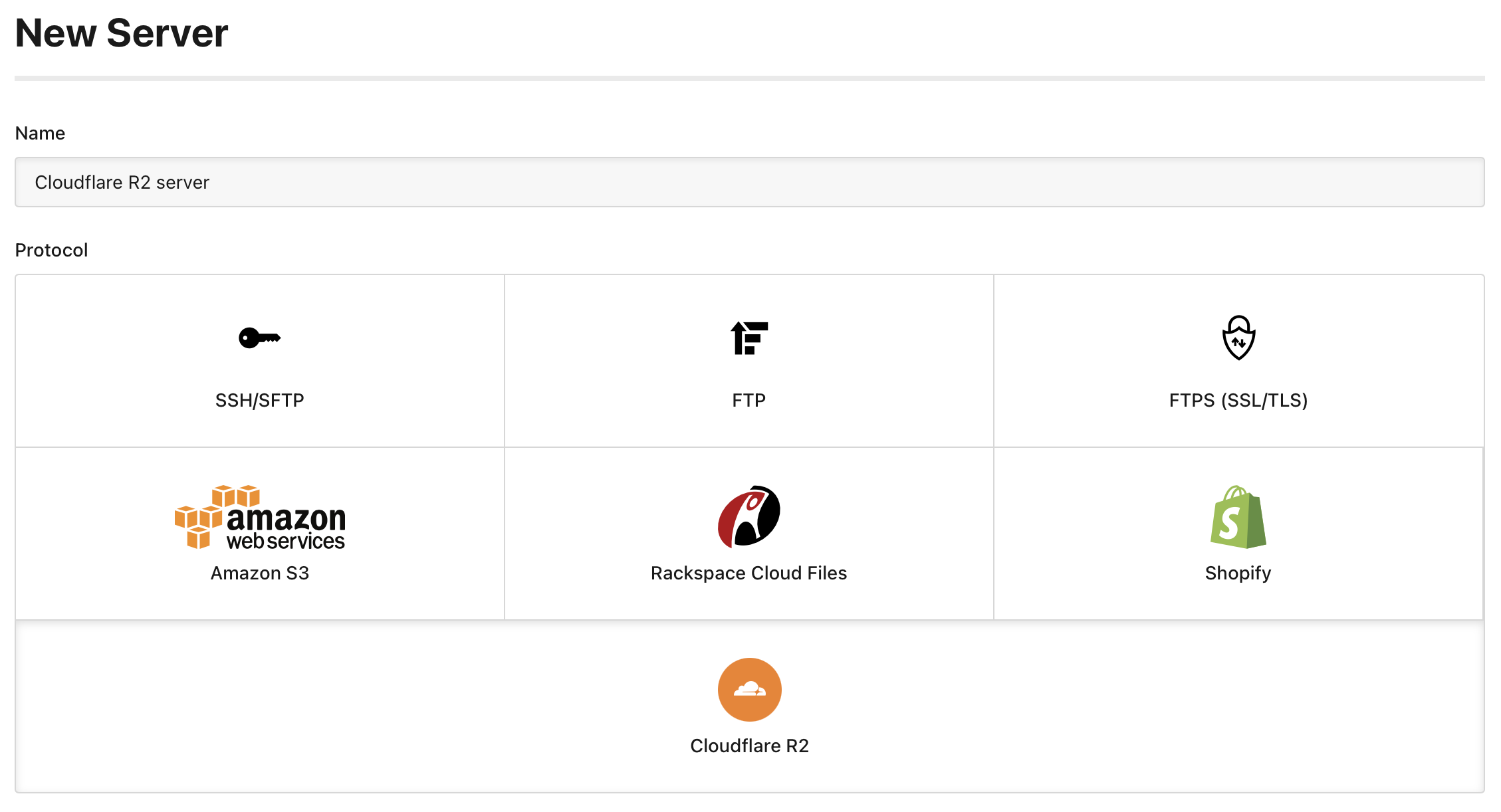The image size is (1501, 812).
Task: Click the FTP protocol icon
Action: pos(749,337)
